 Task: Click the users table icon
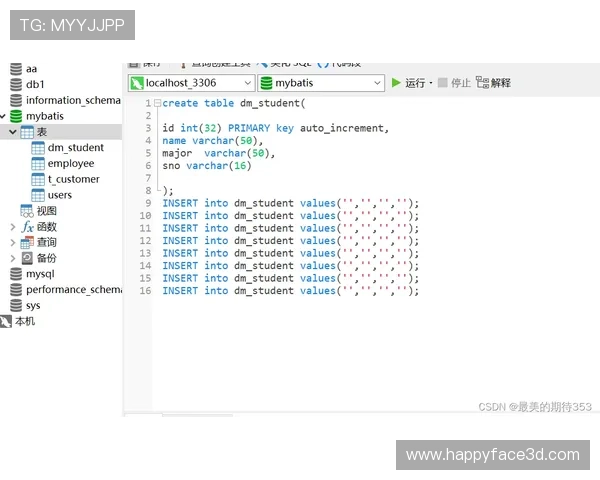(x=38, y=195)
